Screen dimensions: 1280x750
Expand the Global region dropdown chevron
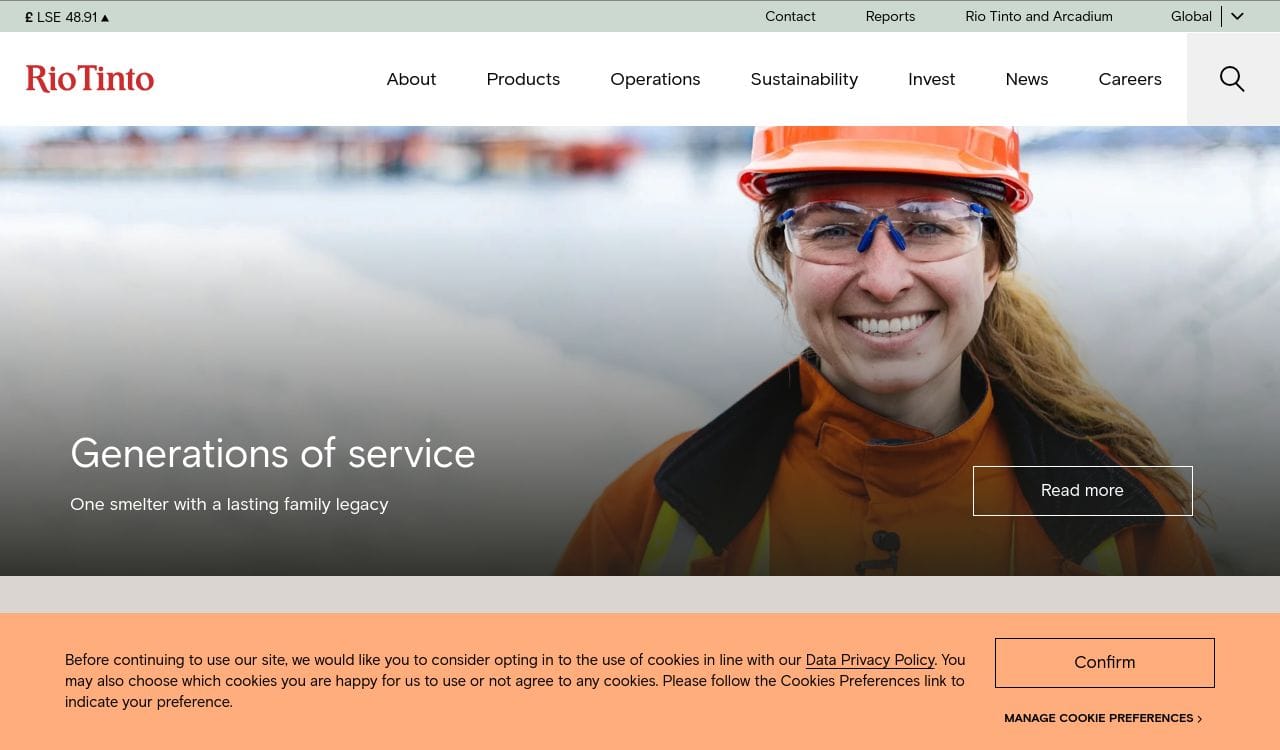point(1237,16)
